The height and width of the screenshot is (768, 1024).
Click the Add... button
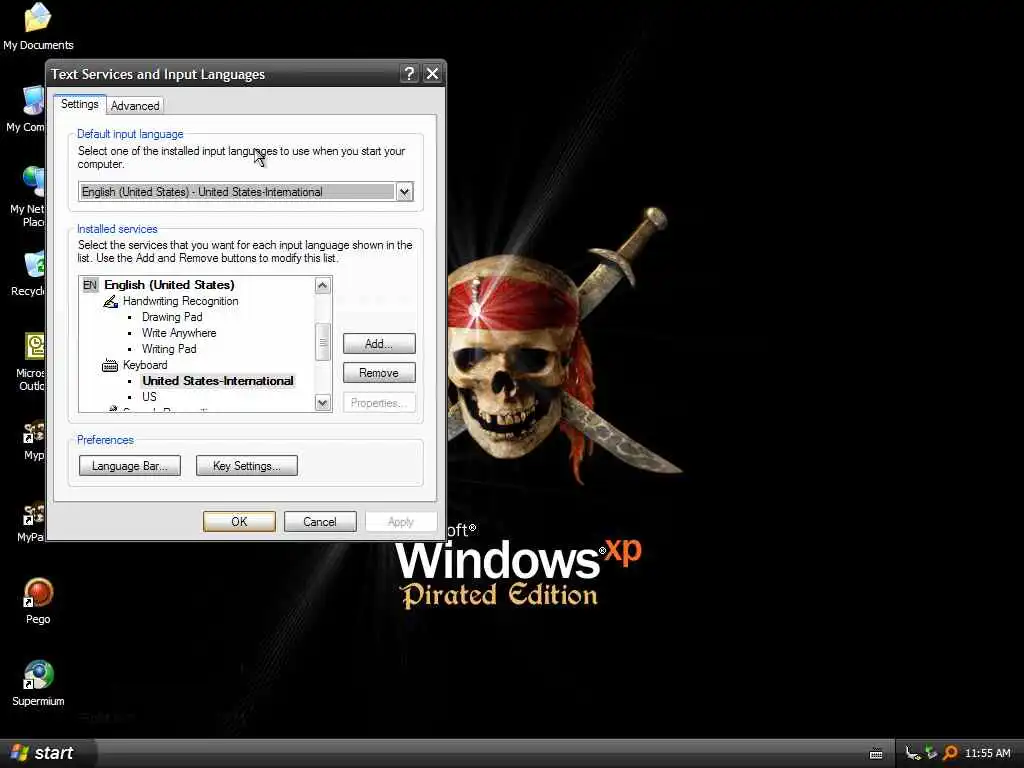[379, 344]
